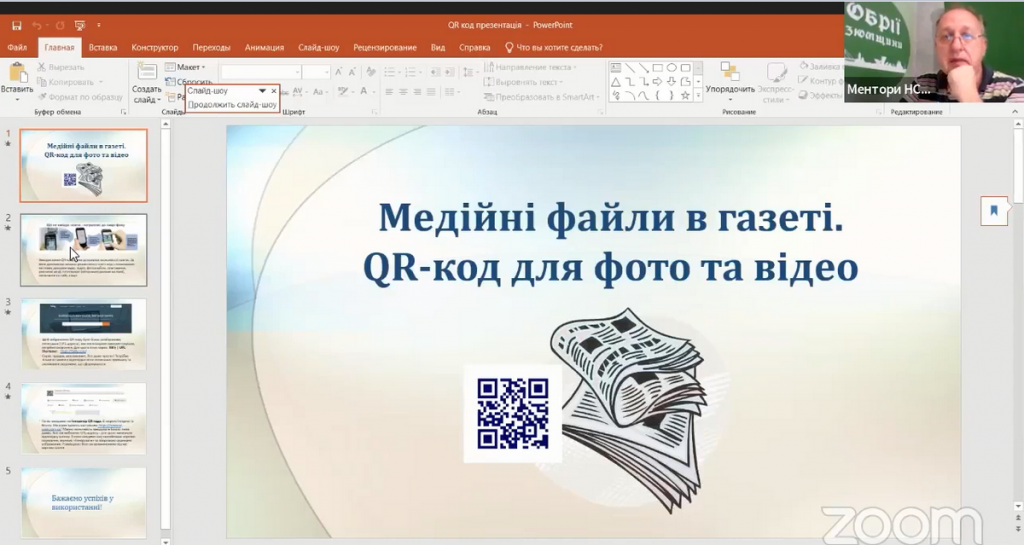Screen dimensions: 1024x545
Task: Center text alignment icon
Action: click(x=403, y=92)
